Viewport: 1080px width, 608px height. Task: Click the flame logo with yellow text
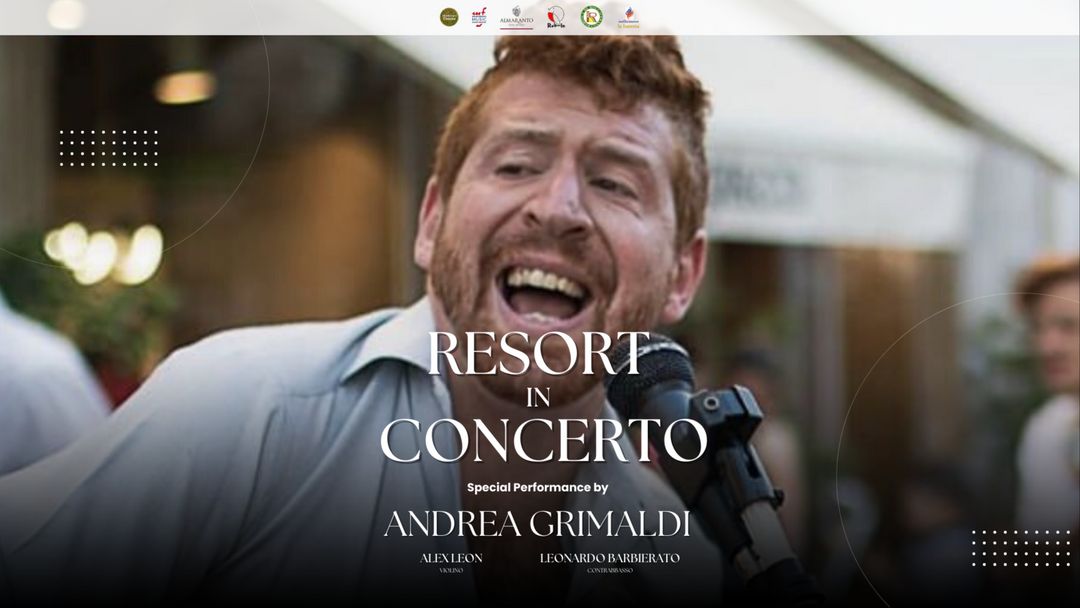(628, 18)
